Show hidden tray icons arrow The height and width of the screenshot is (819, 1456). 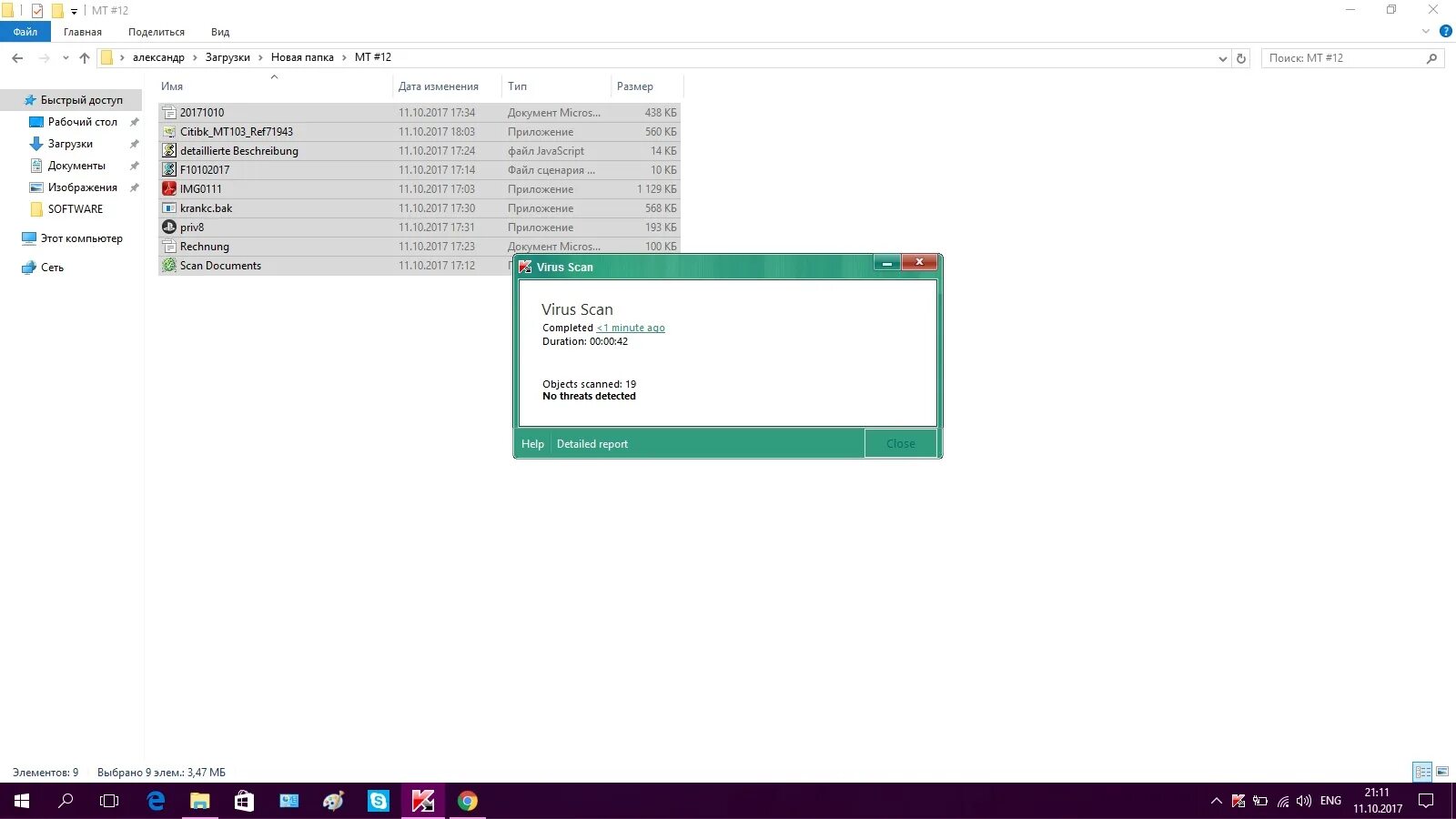tap(1216, 801)
